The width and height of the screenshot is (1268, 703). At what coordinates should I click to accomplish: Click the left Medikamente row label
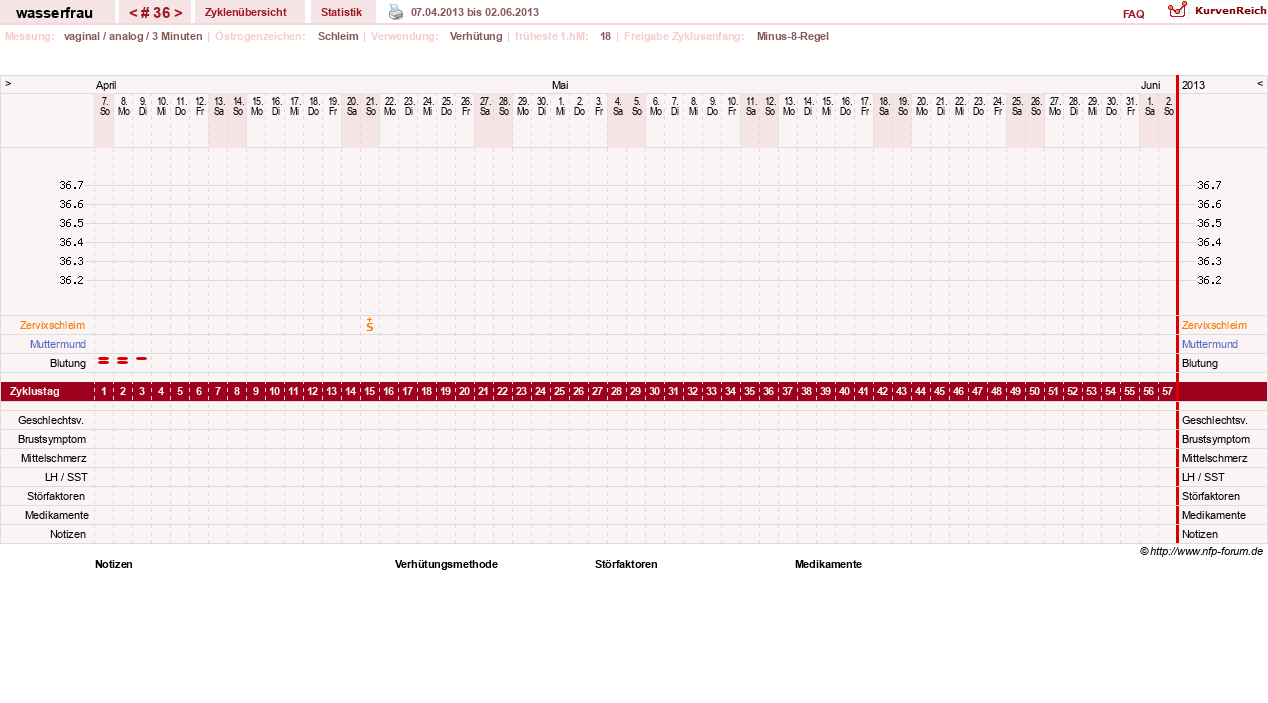click(x=55, y=515)
